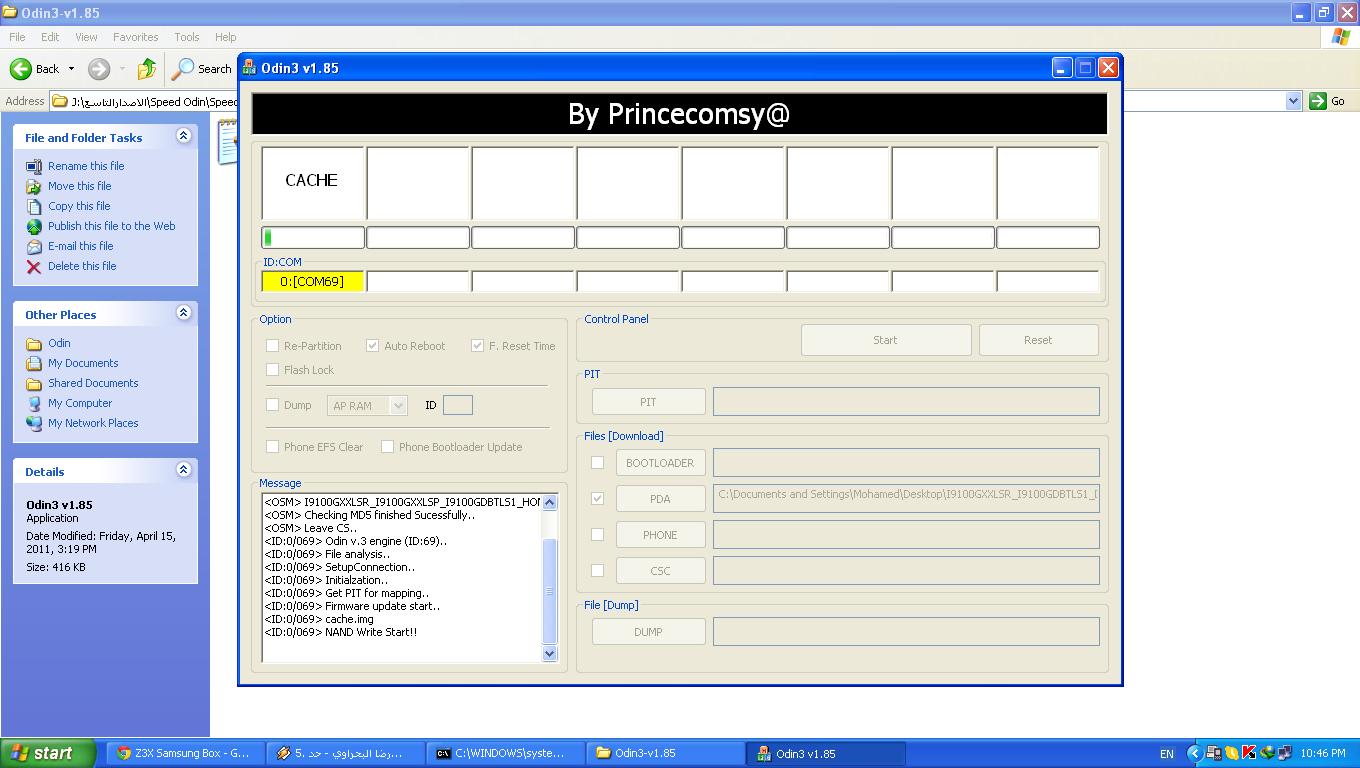Click the My Network Places icon
This screenshot has width=1360, height=768.
tap(34, 423)
